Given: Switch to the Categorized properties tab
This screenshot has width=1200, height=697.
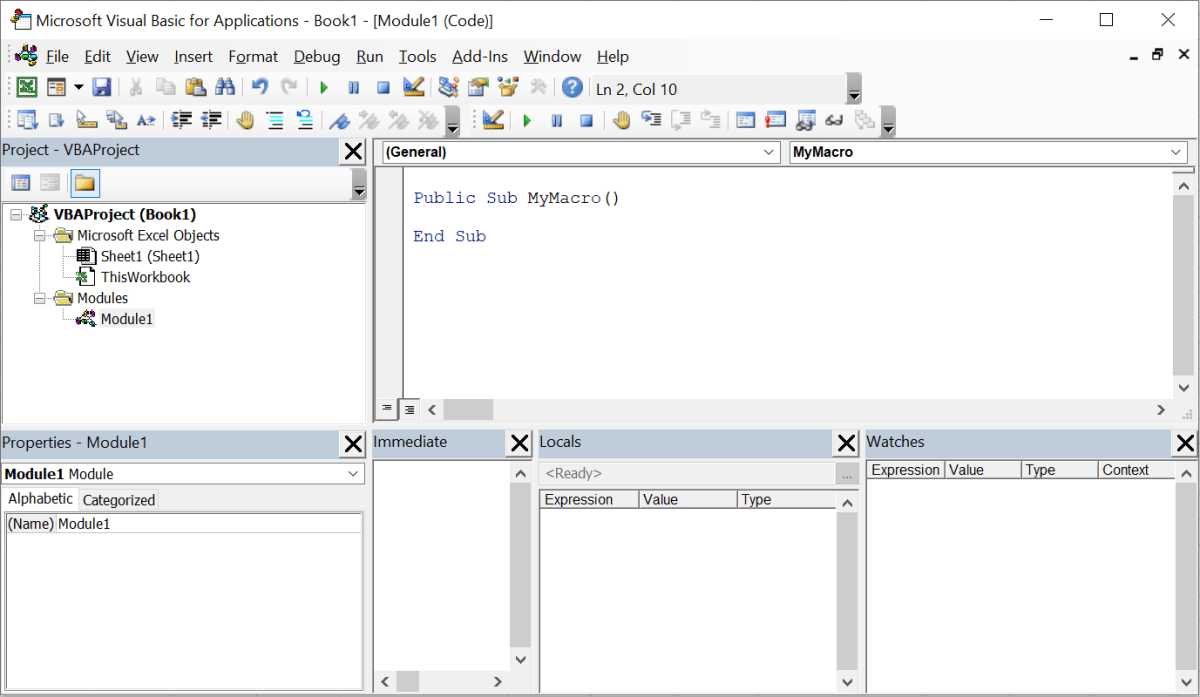Looking at the screenshot, I should pos(118,498).
